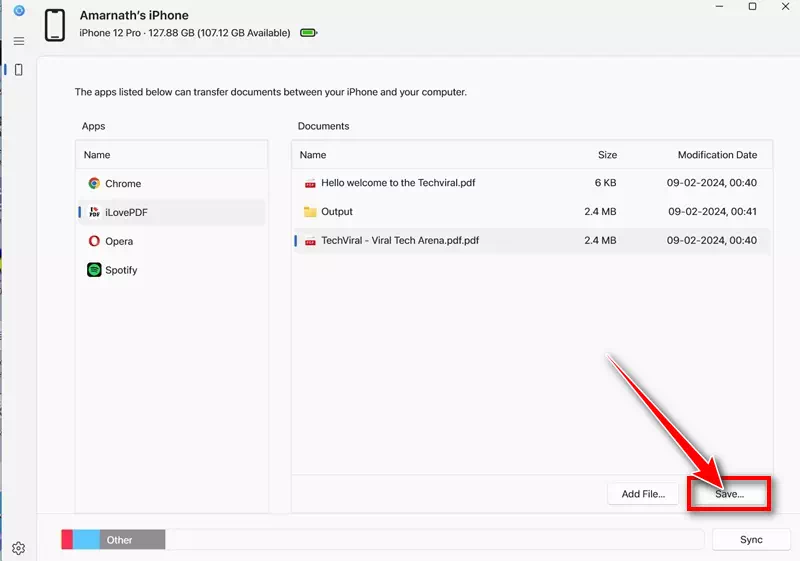The image size is (800, 561).
Task: Open the settings gear icon
Action: tap(18, 548)
